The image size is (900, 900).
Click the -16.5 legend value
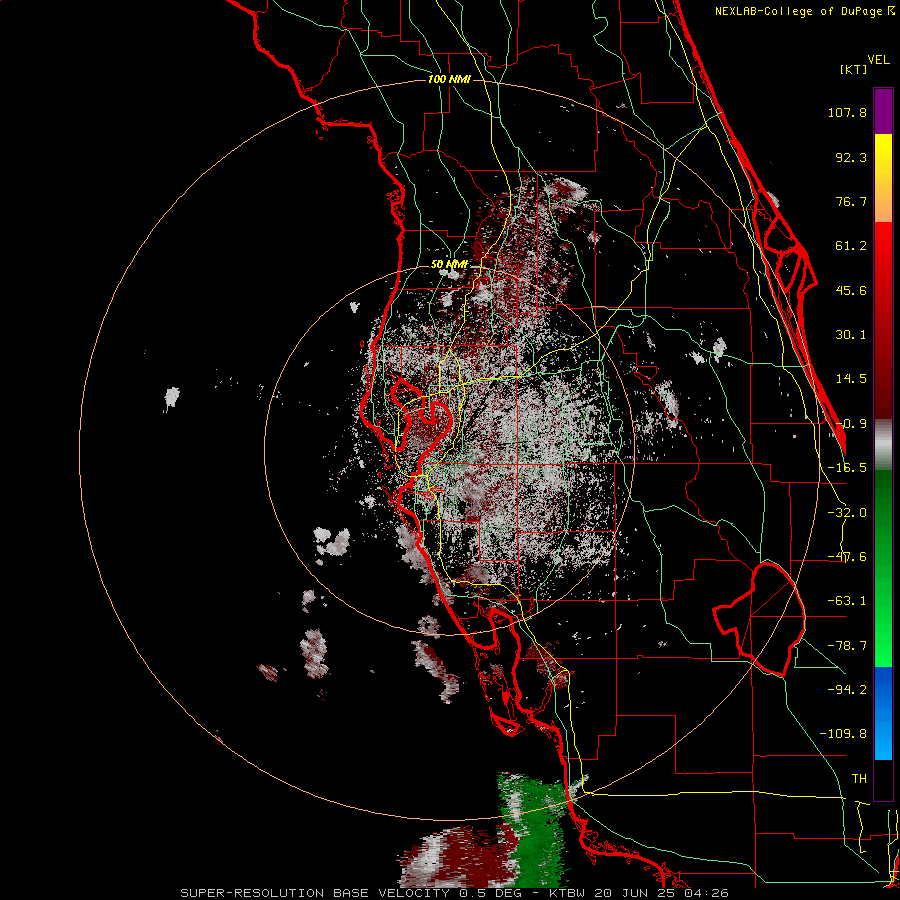[x=847, y=468]
